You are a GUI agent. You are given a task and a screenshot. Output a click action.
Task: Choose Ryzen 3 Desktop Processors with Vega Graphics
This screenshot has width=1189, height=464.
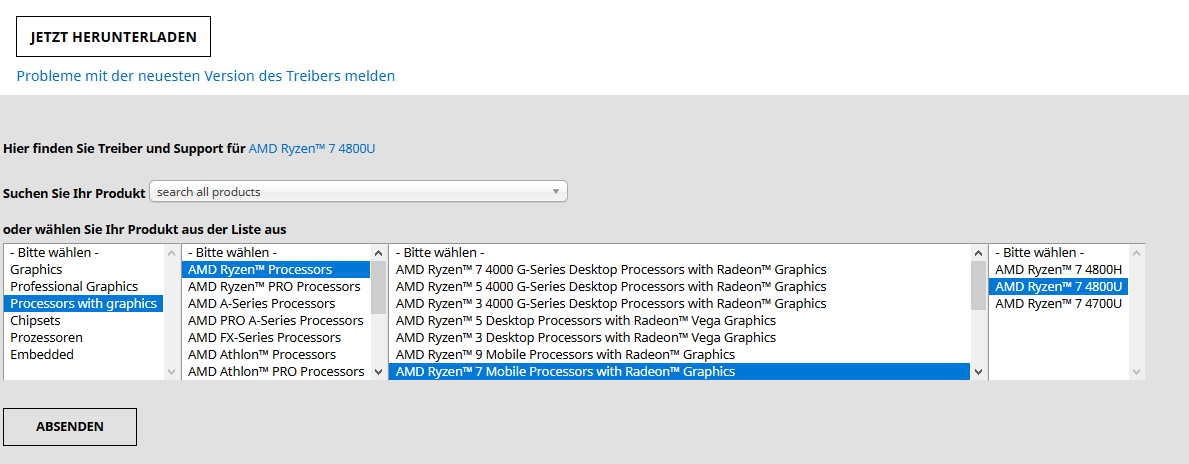point(679,337)
